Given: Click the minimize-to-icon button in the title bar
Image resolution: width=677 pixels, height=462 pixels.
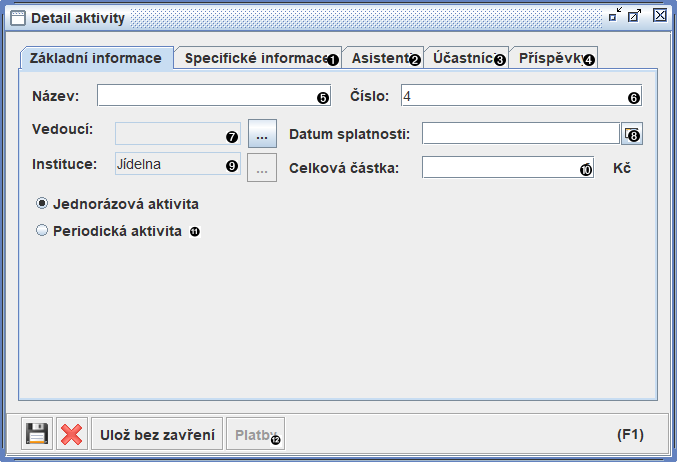Looking at the screenshot, I should point(615,15).
